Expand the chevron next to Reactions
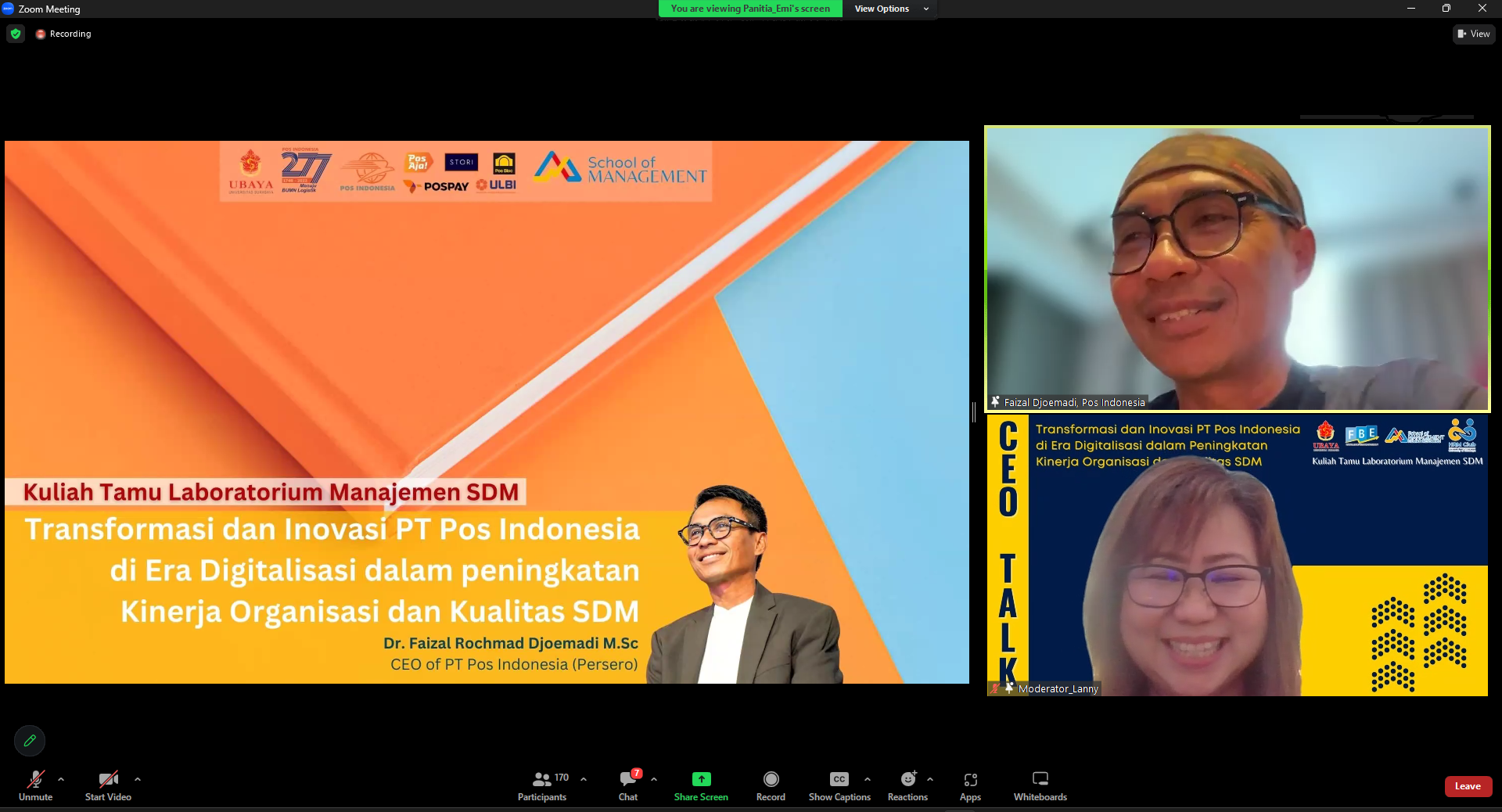1502x812 pixels. pos(930,780)
